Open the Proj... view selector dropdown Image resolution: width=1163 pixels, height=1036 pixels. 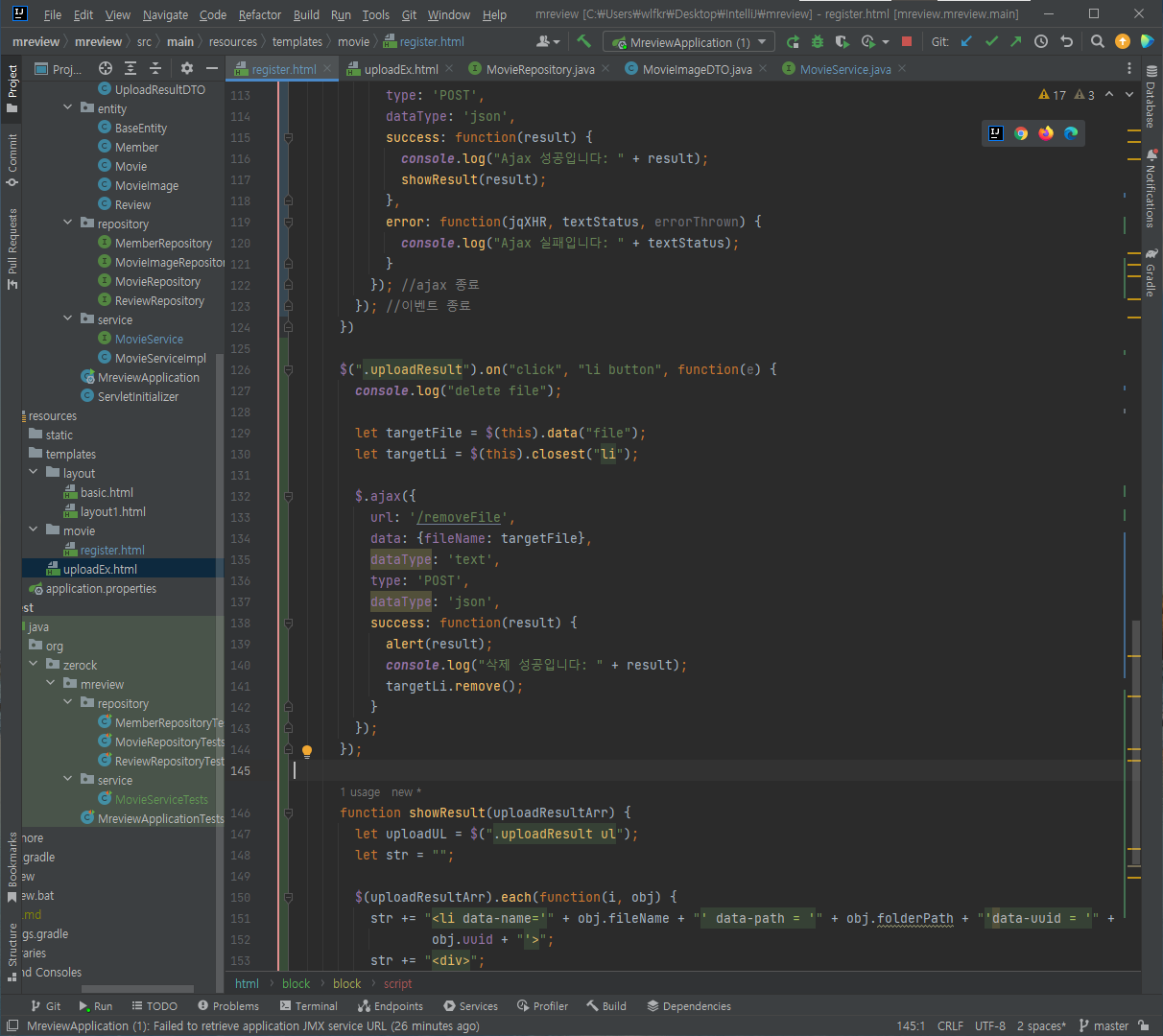pyautogui.click(x=59, y=69)
